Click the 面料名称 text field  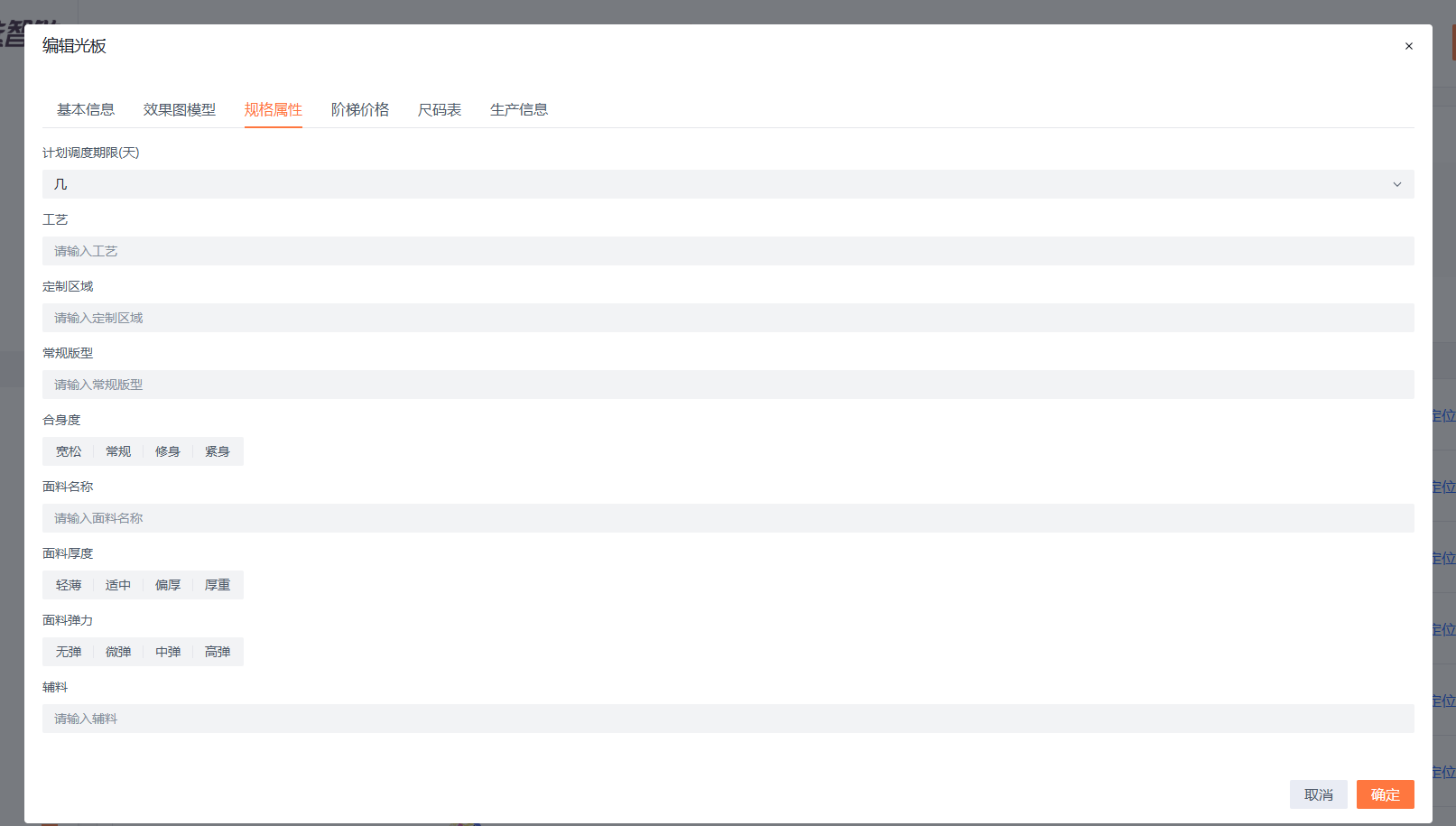click(728, 518)
